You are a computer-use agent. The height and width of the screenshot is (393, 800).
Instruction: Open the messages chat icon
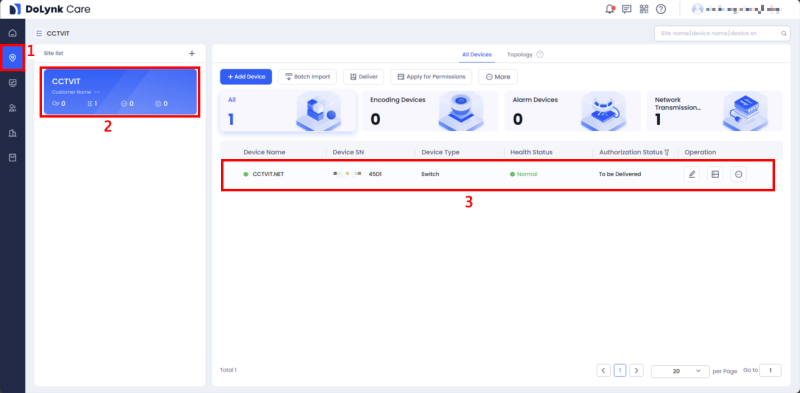627,9
